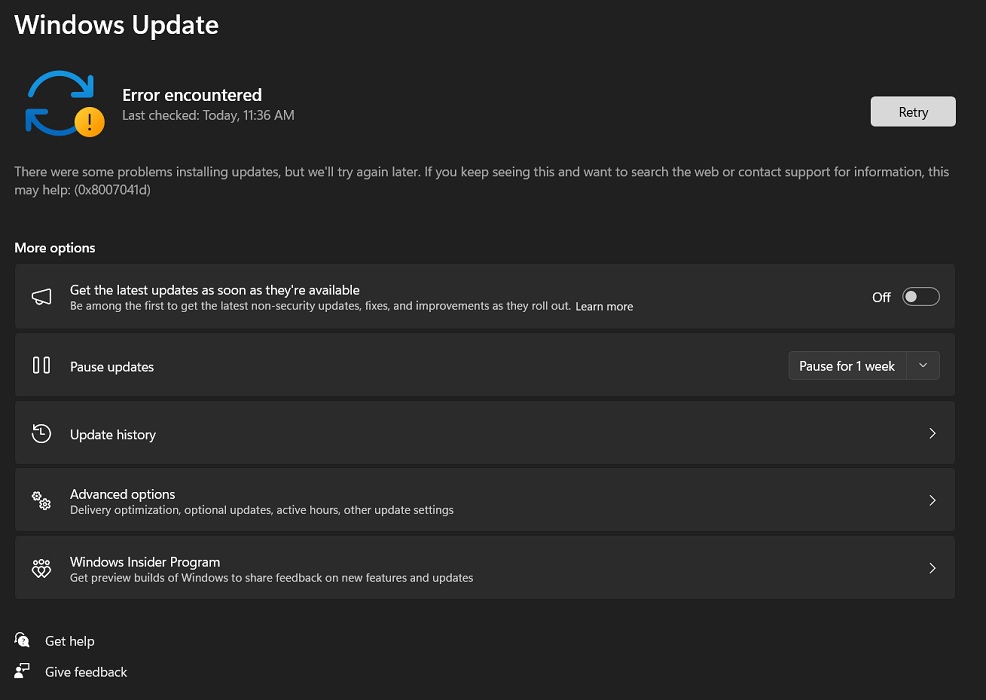Click Pause for 1 week
Viewport: 986px width, 700px height.
(x=847, y=365)
